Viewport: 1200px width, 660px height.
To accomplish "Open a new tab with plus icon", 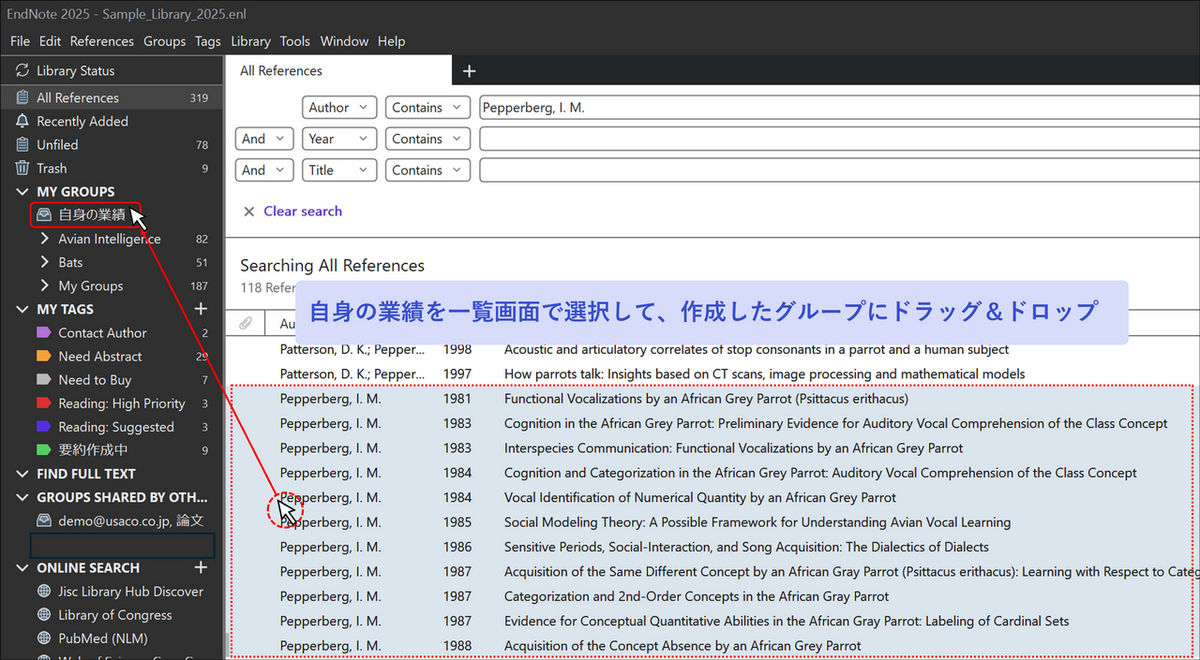I will point(469,71).
